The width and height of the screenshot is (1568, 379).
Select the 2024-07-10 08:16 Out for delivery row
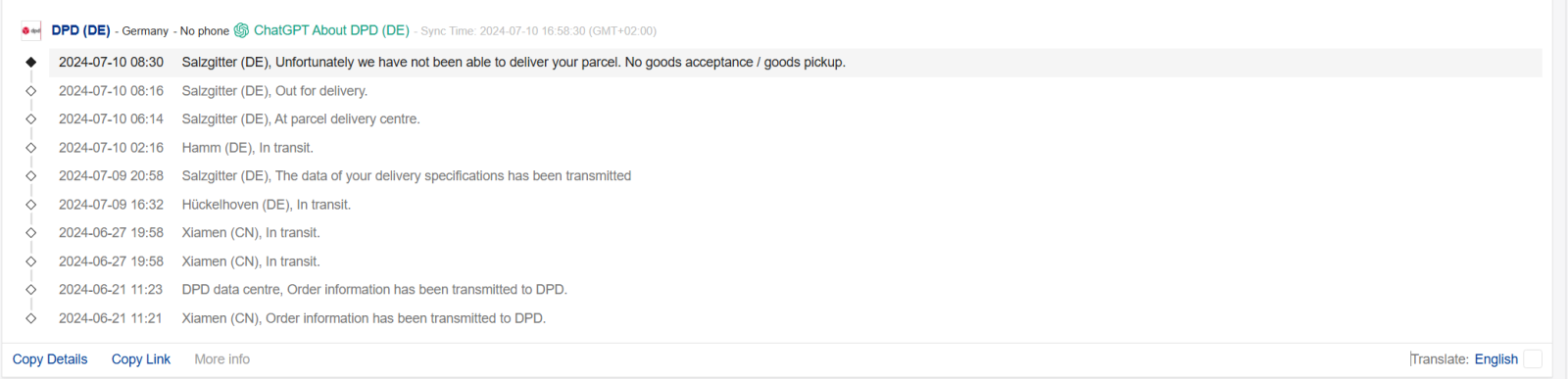point(796,91)
